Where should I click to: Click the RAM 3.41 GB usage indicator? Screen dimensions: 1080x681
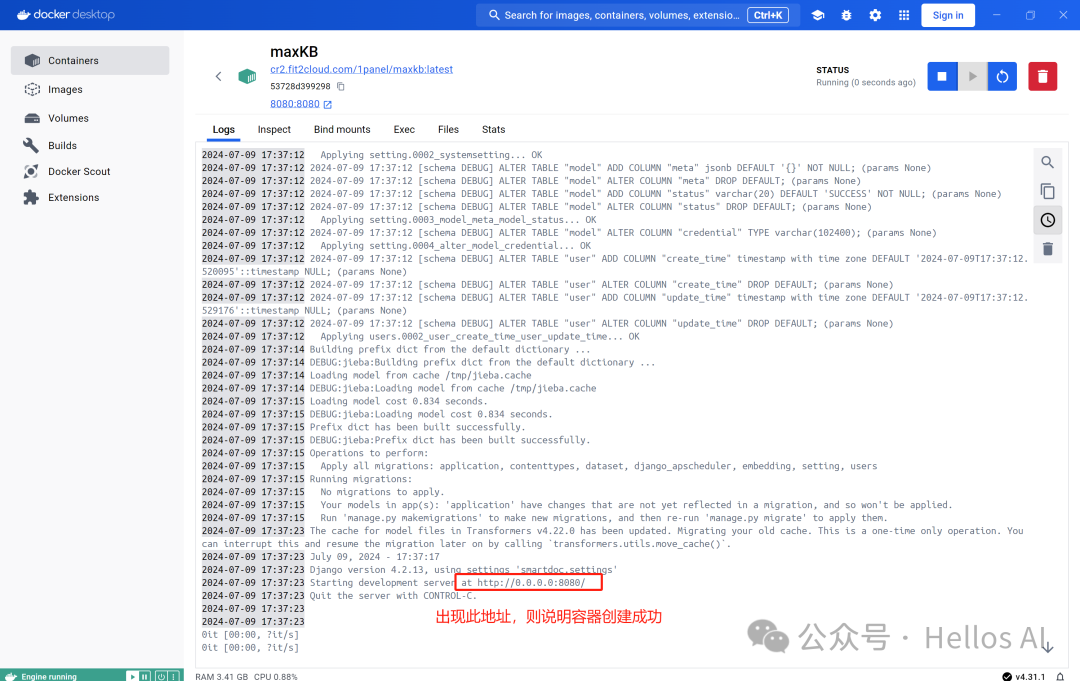pos(222,677)
